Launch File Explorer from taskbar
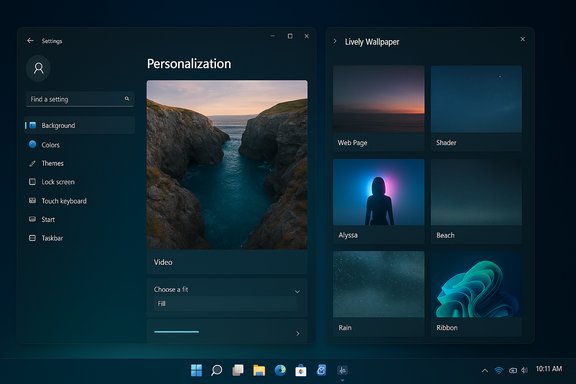Screen dimensions: 576x384 pyautogui.click(x=259, y=370)
